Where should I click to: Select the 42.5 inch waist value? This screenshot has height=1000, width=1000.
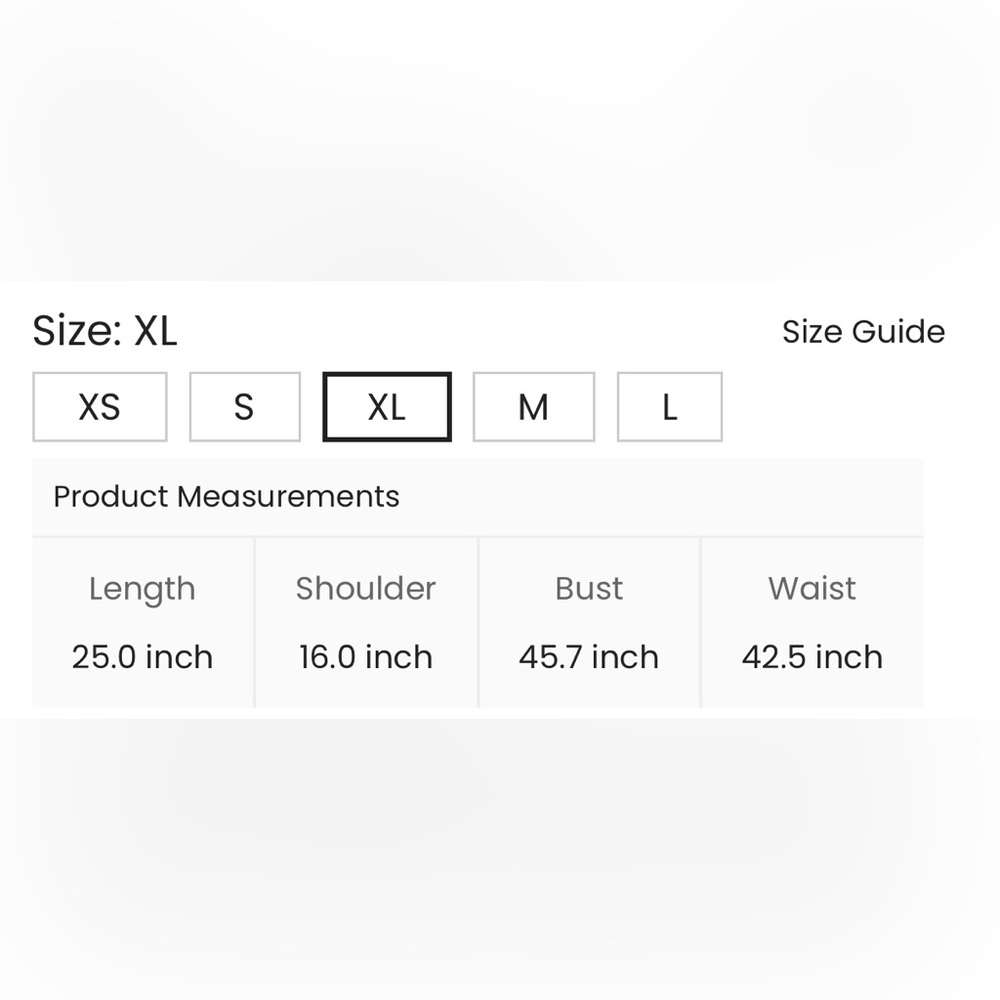click(812, 657)
